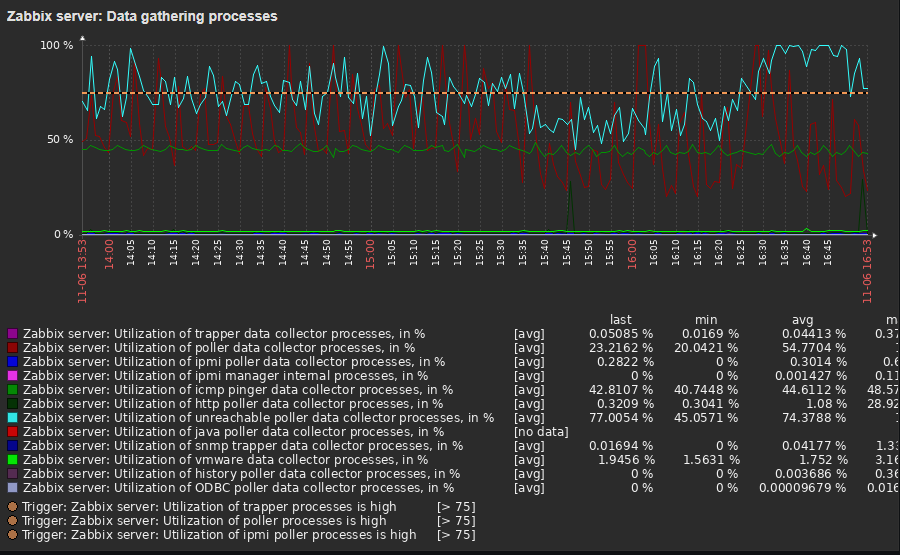
Task: Click the min value '40.7448 %'
Action: [x=706, y=390]
